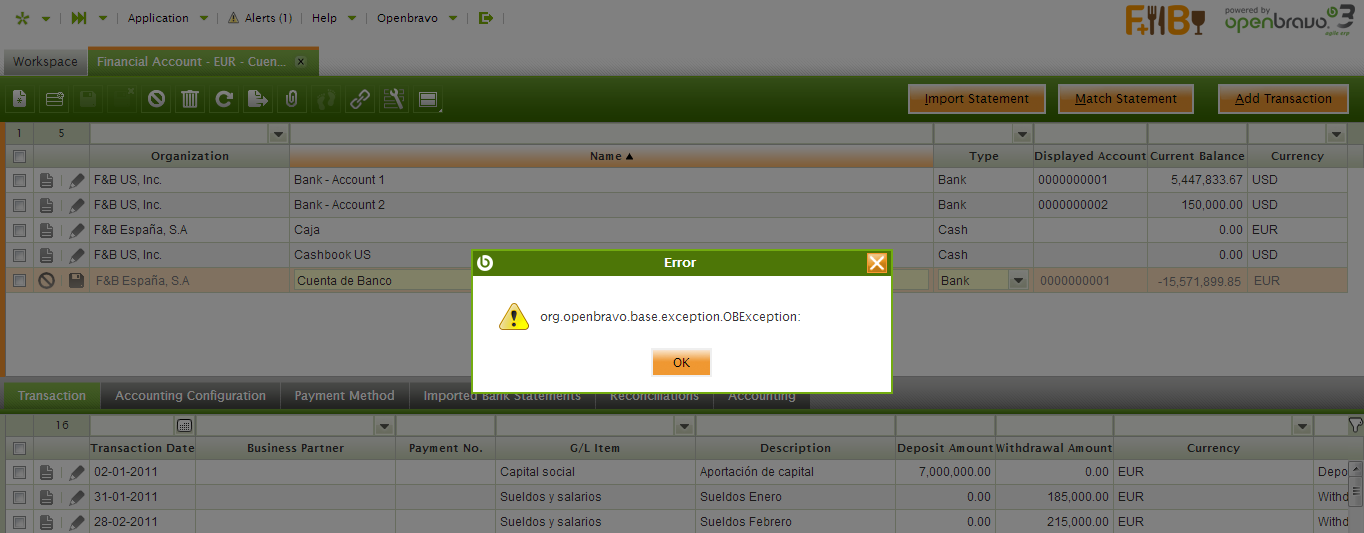The image size is (1364, 533).
Task: Click the Audit Trail footprints icon
Action: tap(326, 99)
